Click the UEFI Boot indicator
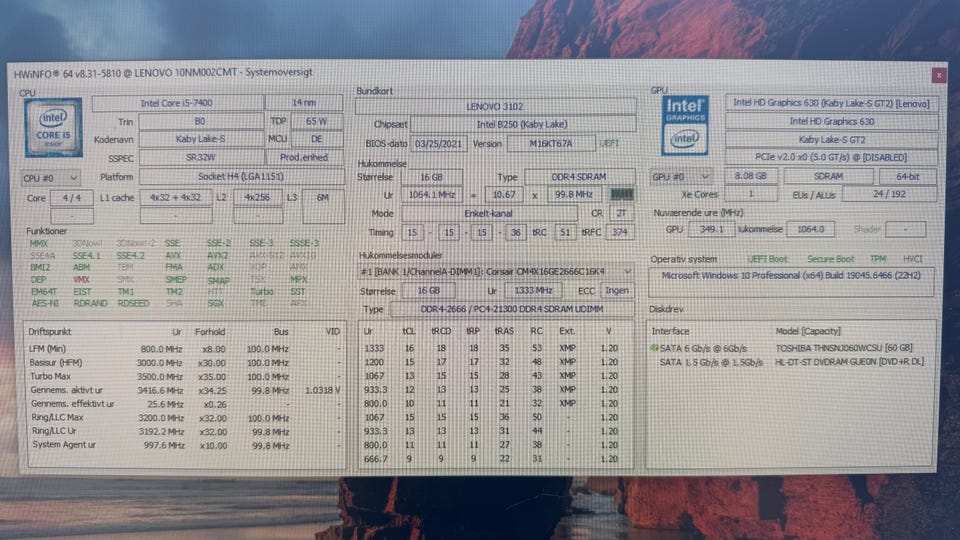The image size is (960, 540). tap(767, 259)
